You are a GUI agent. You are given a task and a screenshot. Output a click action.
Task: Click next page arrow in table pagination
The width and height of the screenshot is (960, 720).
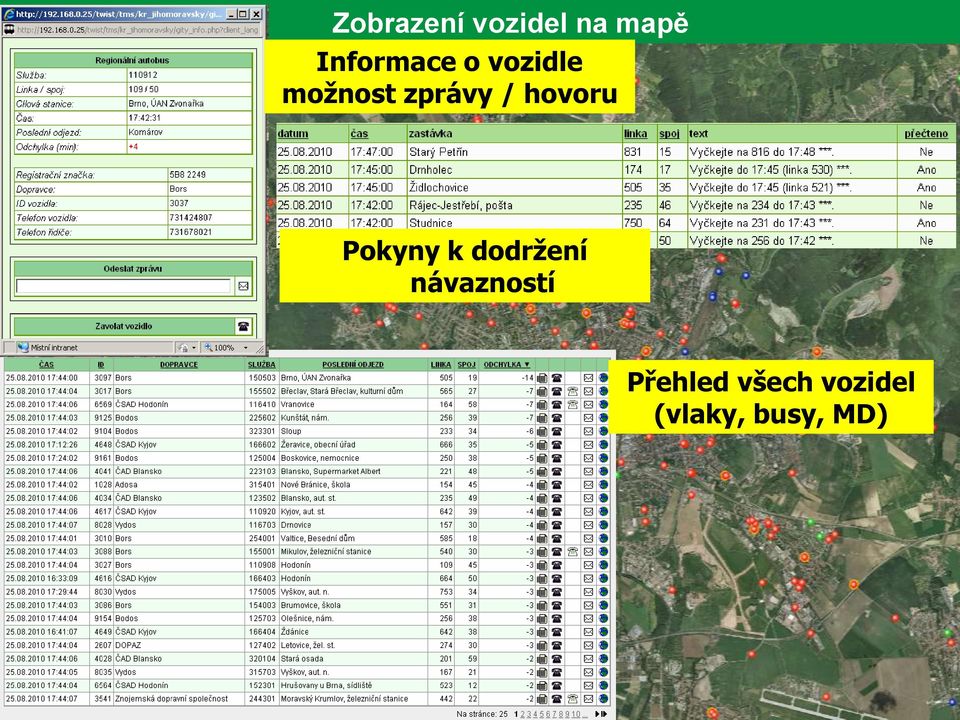tap(598, 714)
